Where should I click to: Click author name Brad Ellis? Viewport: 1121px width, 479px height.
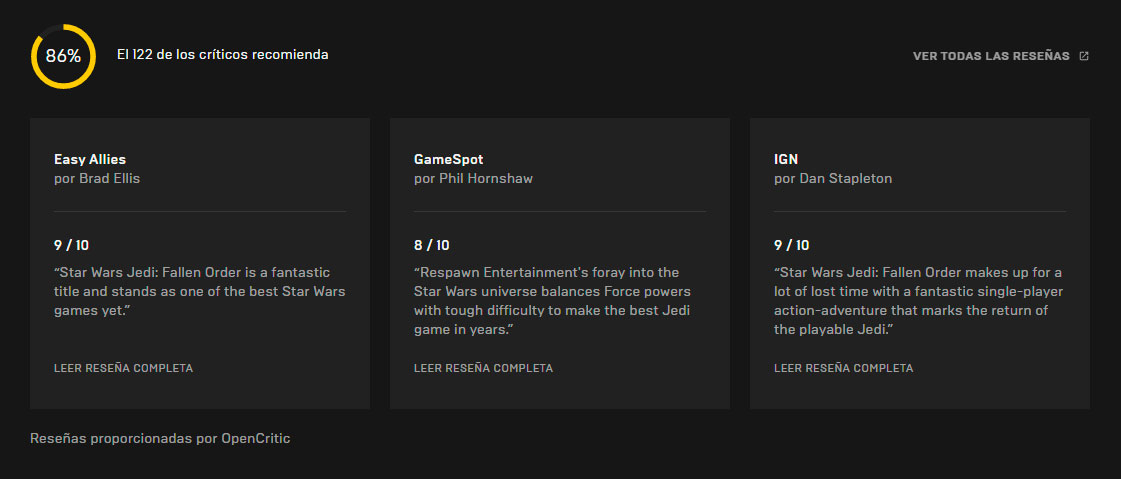click(110, 179)
